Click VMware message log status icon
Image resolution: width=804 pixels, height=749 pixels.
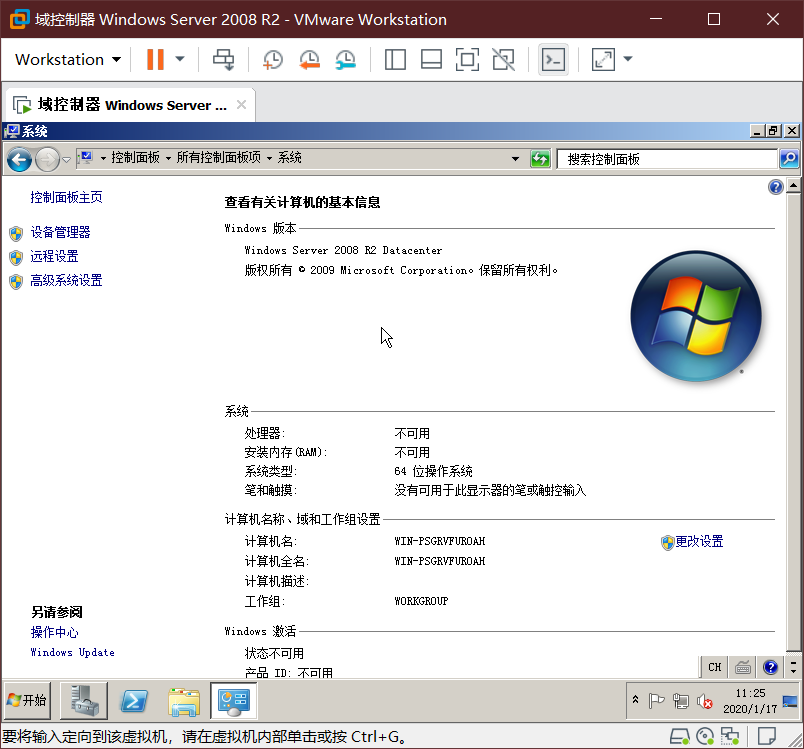(x=767, y=737)
